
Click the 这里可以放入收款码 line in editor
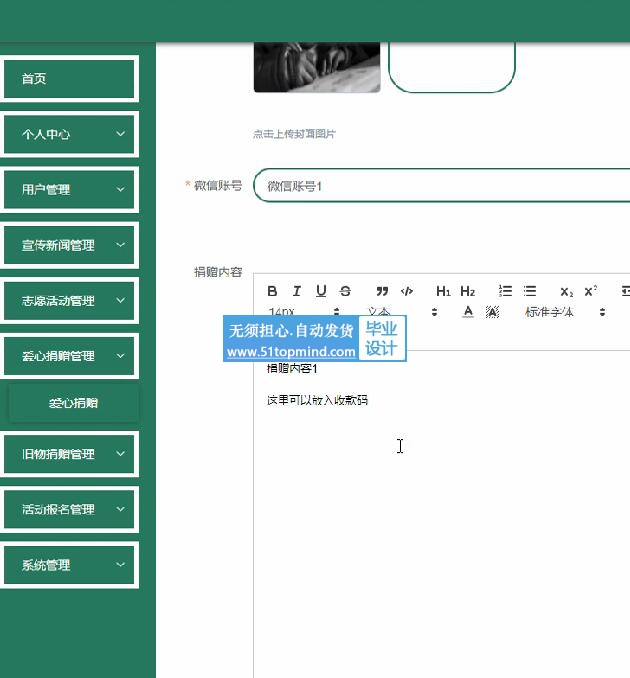(x=317, y=400)
